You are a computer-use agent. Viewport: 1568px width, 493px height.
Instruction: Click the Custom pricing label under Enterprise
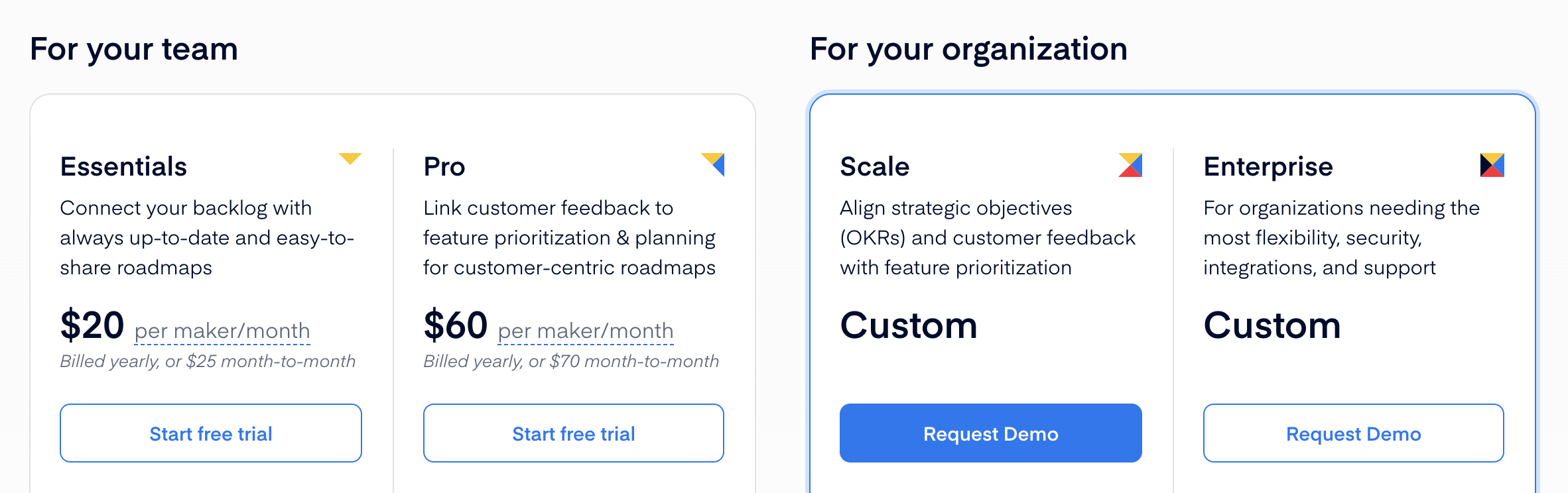tap(1272, 325)
